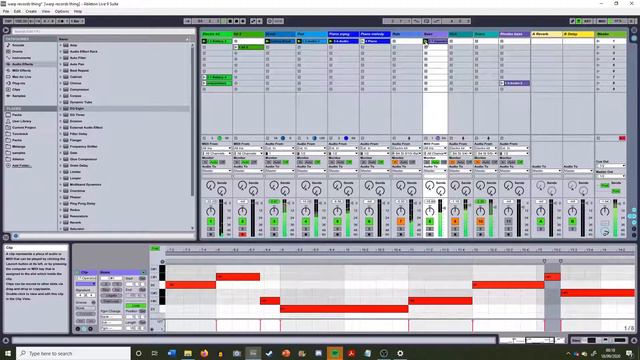Open Task View on the taskbar

tap(155, 353)
